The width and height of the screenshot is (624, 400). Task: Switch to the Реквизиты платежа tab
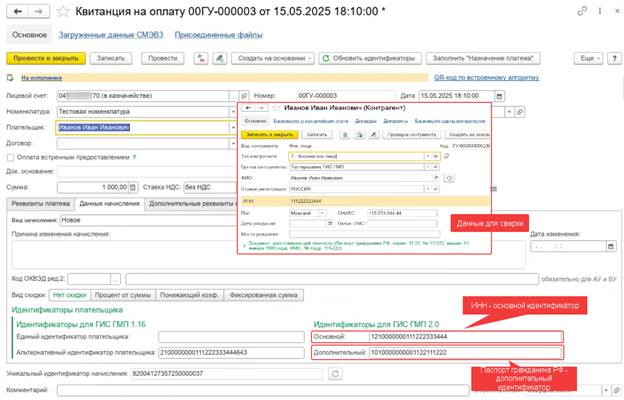click(x=41, y=204)
